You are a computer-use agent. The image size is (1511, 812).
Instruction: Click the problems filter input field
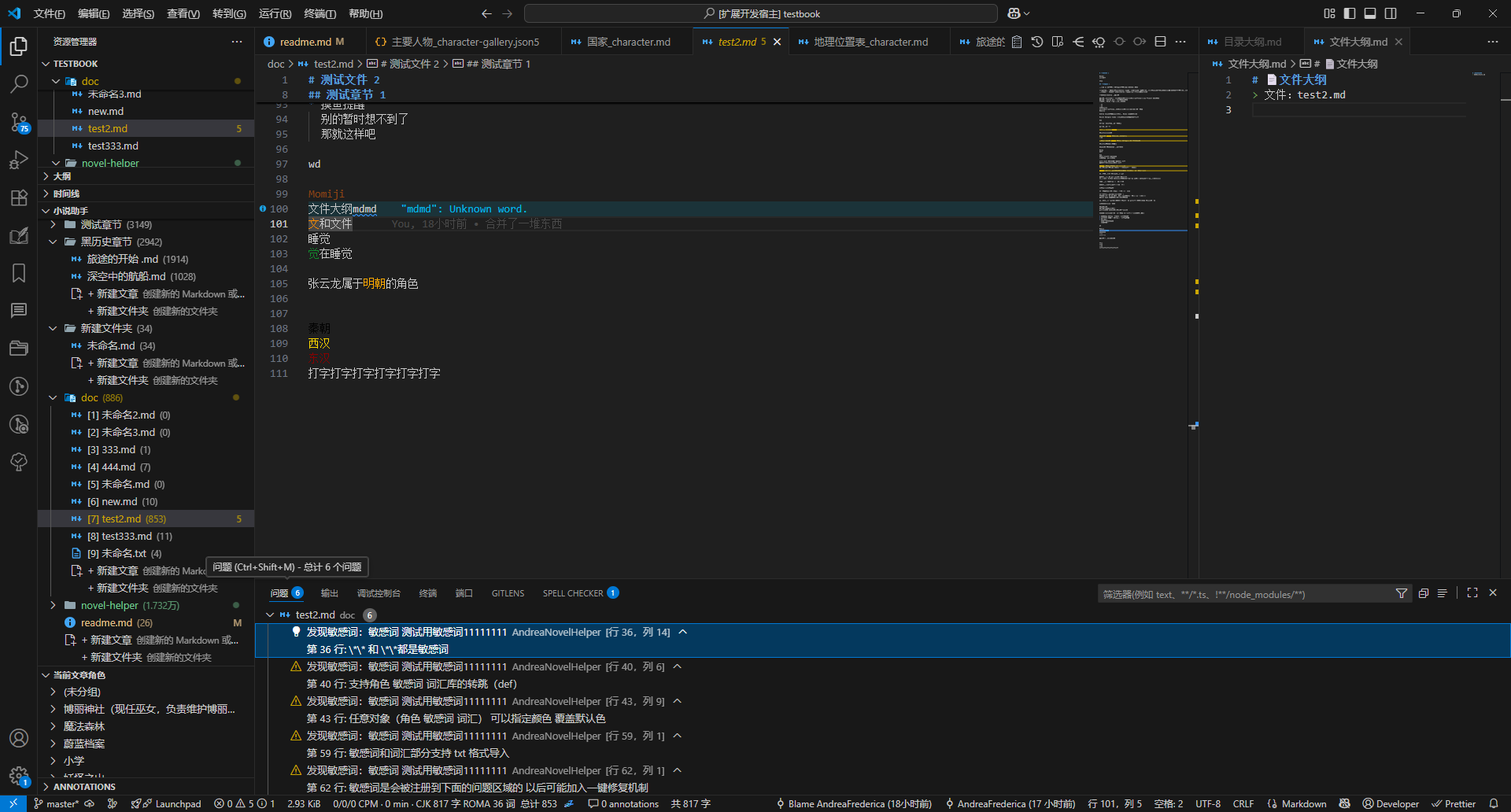pos(1243,594)
